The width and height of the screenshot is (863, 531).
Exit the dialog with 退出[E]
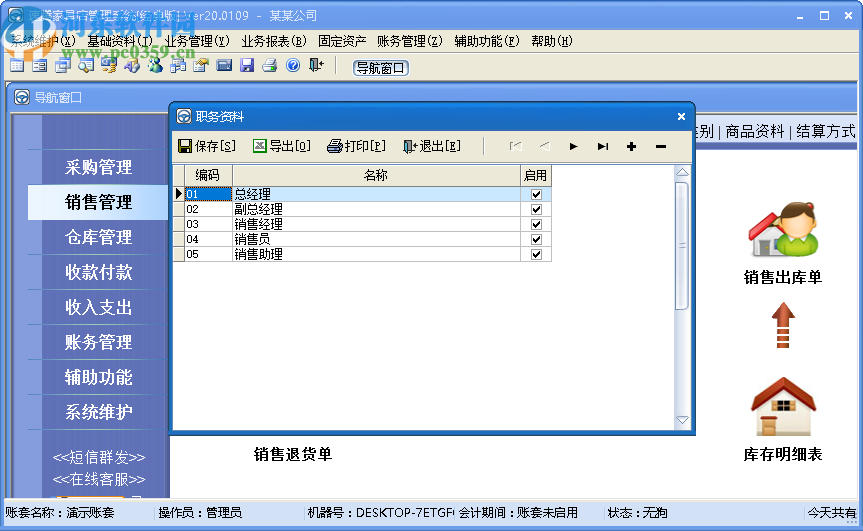[x=432, y=146]
